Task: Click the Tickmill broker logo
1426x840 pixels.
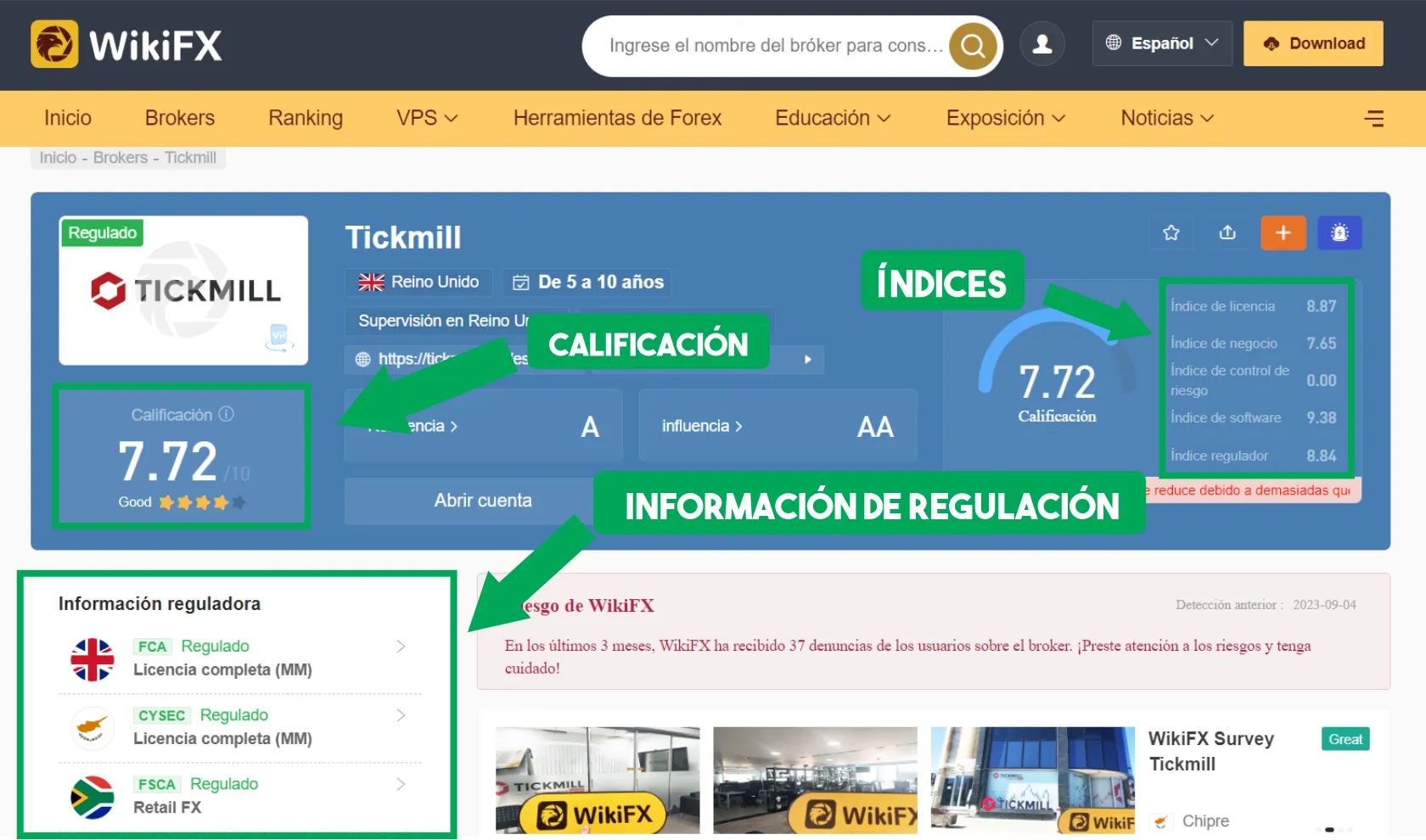Action: click(184, 291)
